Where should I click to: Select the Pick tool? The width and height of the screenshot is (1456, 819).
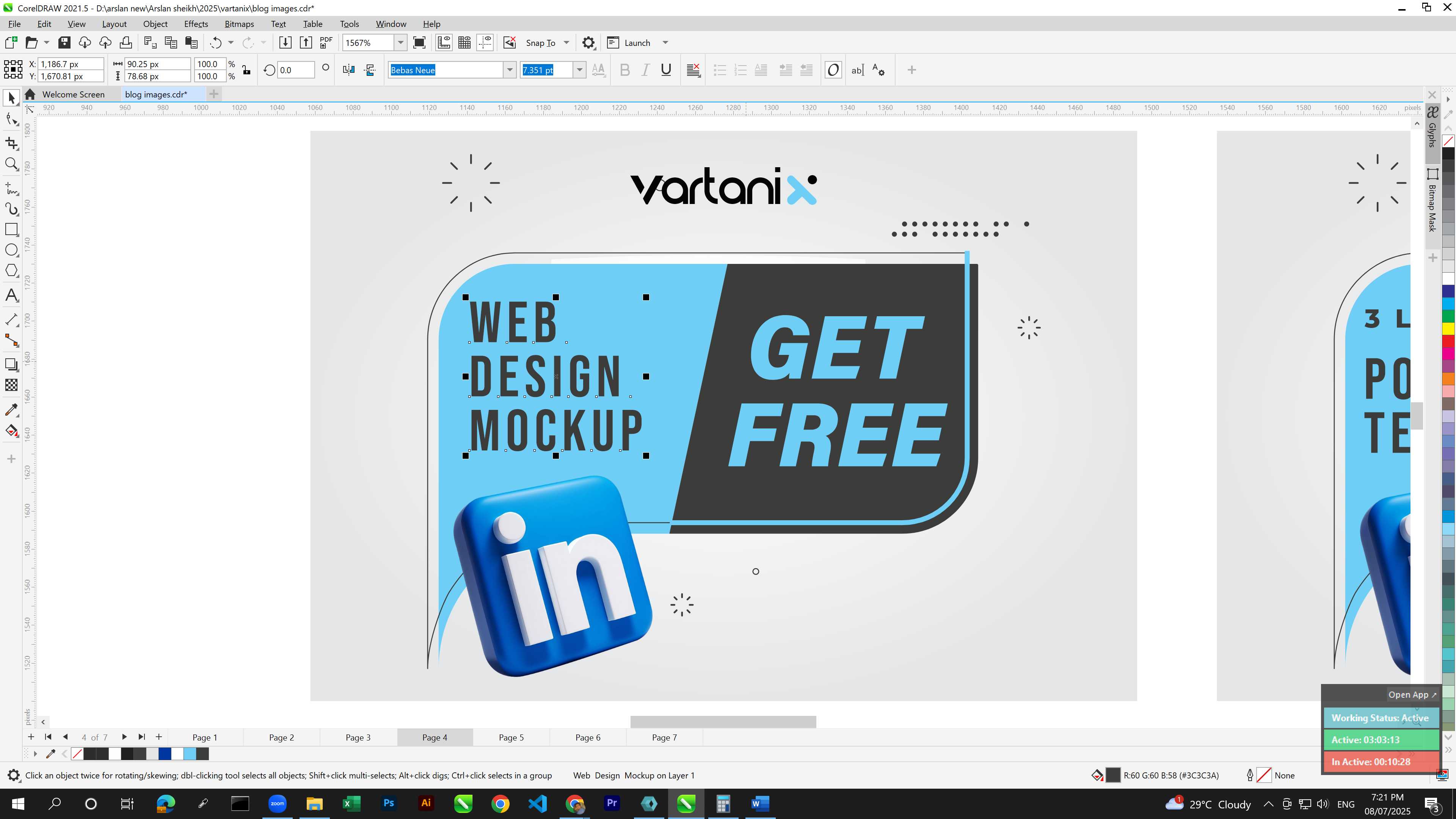[x=11, y=98]
